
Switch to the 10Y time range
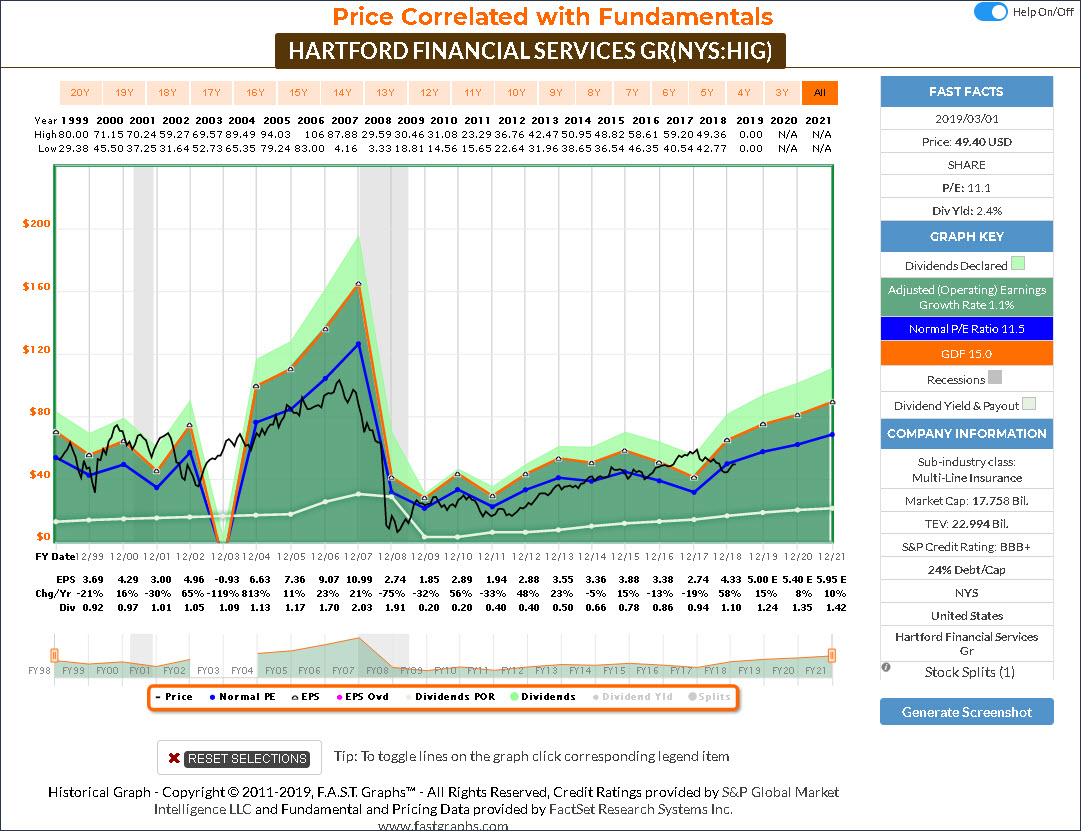click(x=515, y=93)
